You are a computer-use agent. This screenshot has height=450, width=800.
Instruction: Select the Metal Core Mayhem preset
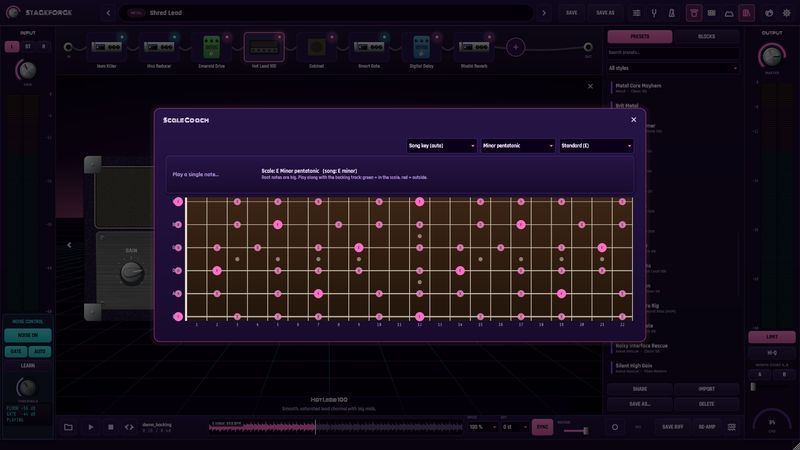673,88
